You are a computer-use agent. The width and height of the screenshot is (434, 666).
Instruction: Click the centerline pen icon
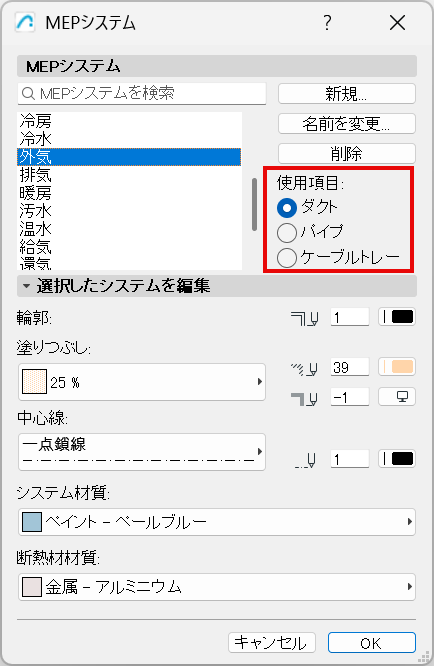pyautogui.click(x=306, y=460)
